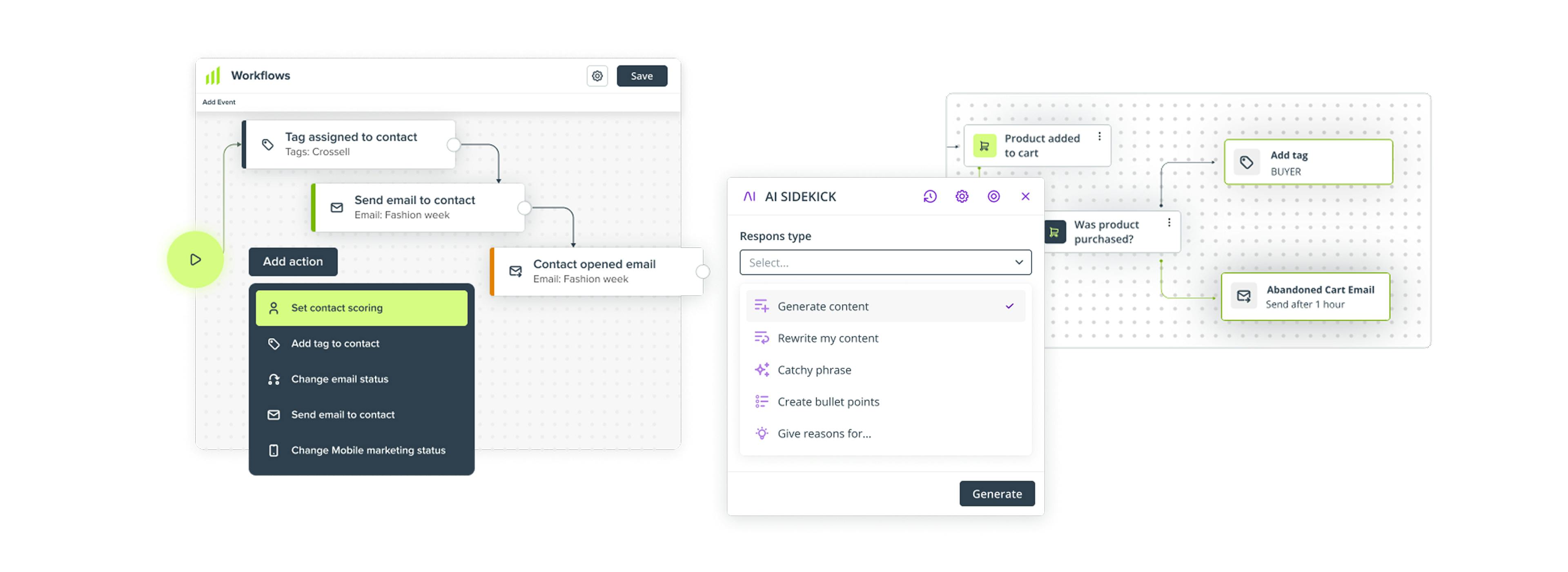
Task: Click the Abandoned Cart Email envelope icon
Action: 1243,297
